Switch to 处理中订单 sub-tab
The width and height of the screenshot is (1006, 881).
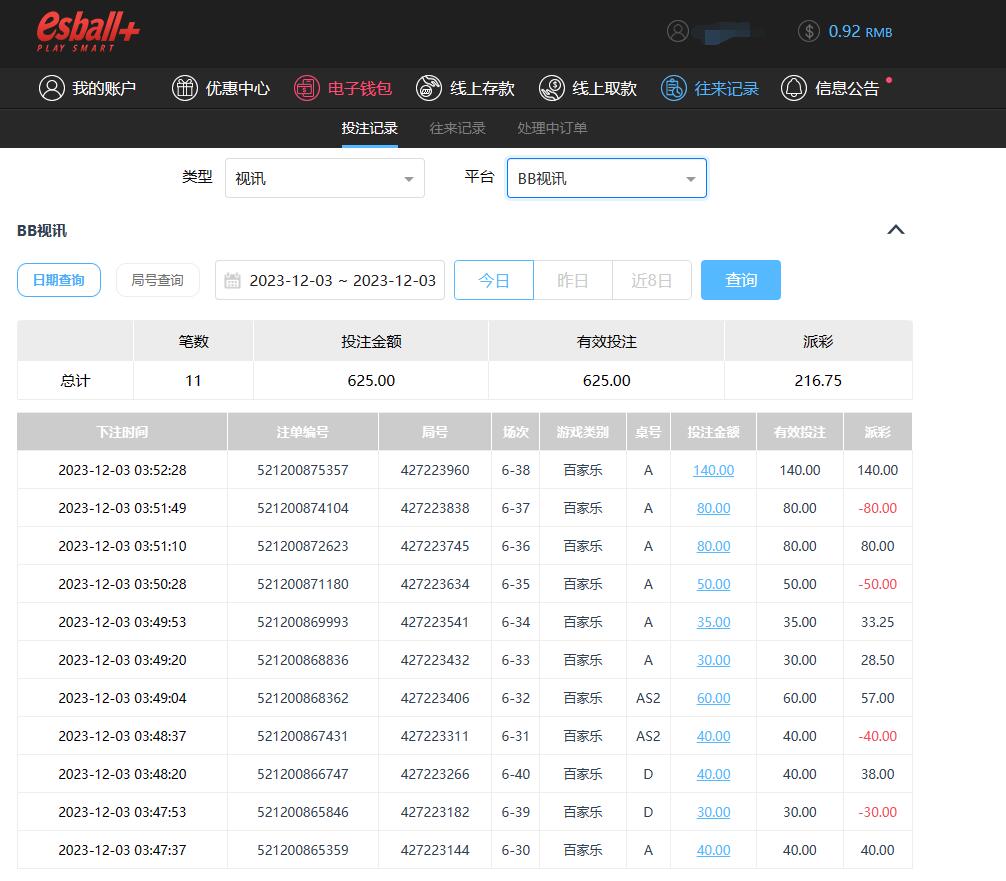point(552,128)
